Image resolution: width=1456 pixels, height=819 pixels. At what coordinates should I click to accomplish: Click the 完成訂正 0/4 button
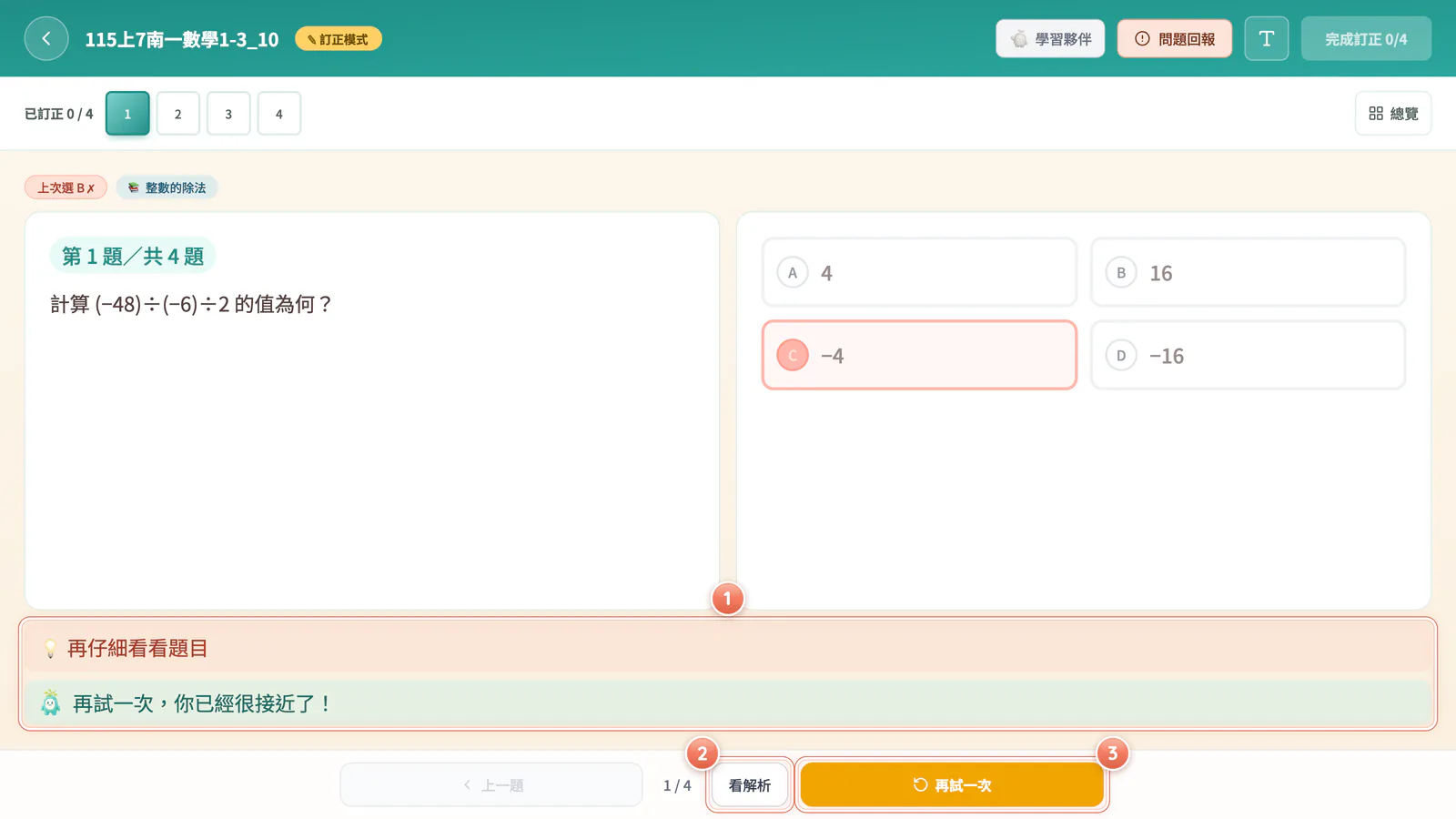tap(1366, 39)
